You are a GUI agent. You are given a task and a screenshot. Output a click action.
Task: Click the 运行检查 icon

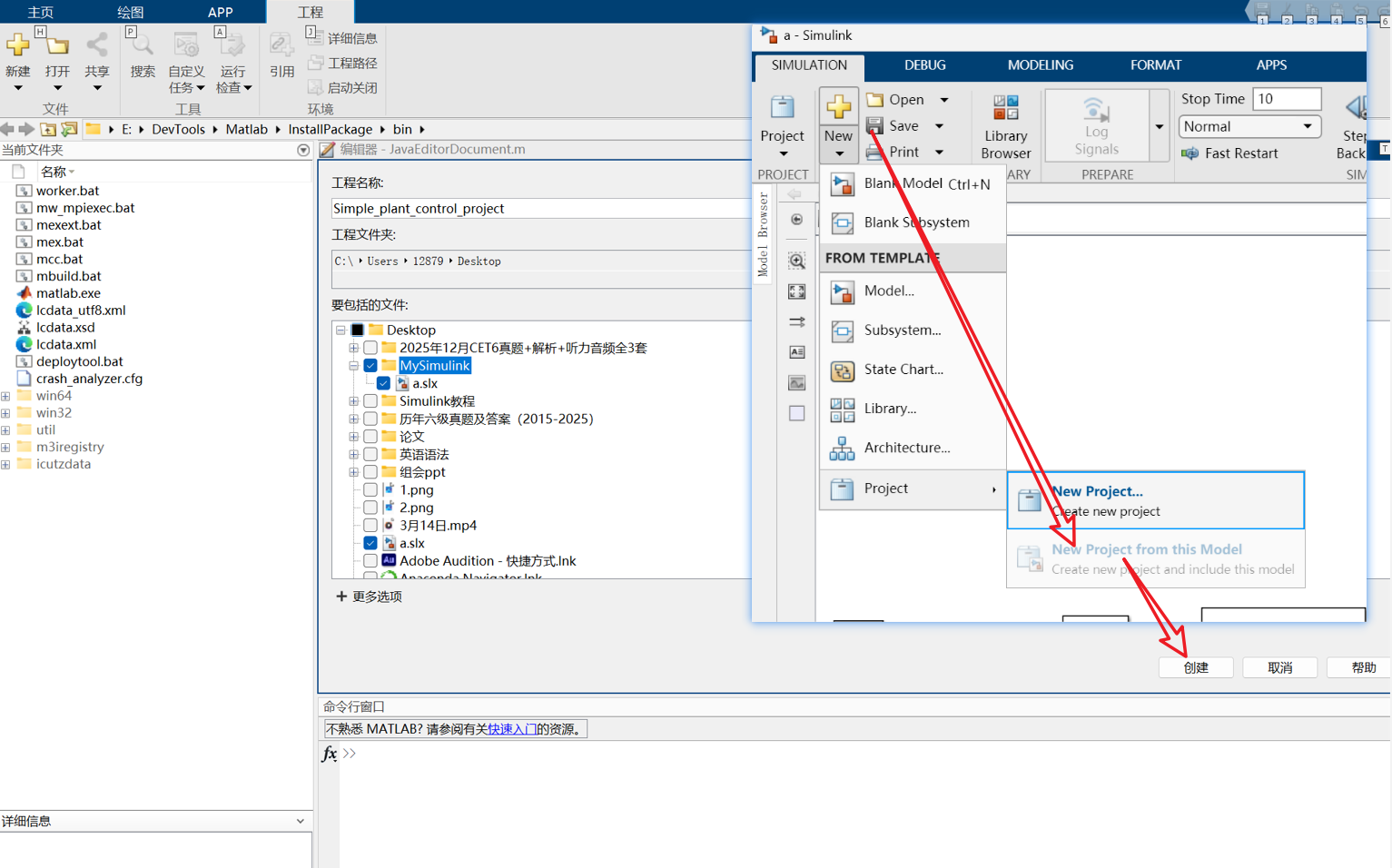(x=232, y=44)
